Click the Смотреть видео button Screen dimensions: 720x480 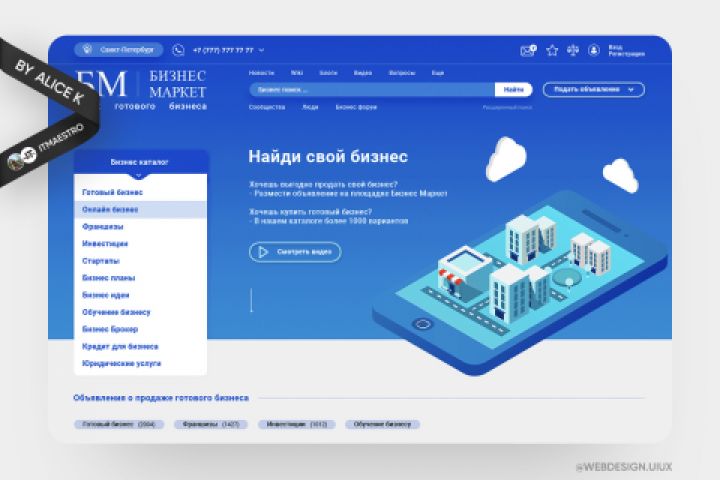pyautogui.click(x=295, y=252)
